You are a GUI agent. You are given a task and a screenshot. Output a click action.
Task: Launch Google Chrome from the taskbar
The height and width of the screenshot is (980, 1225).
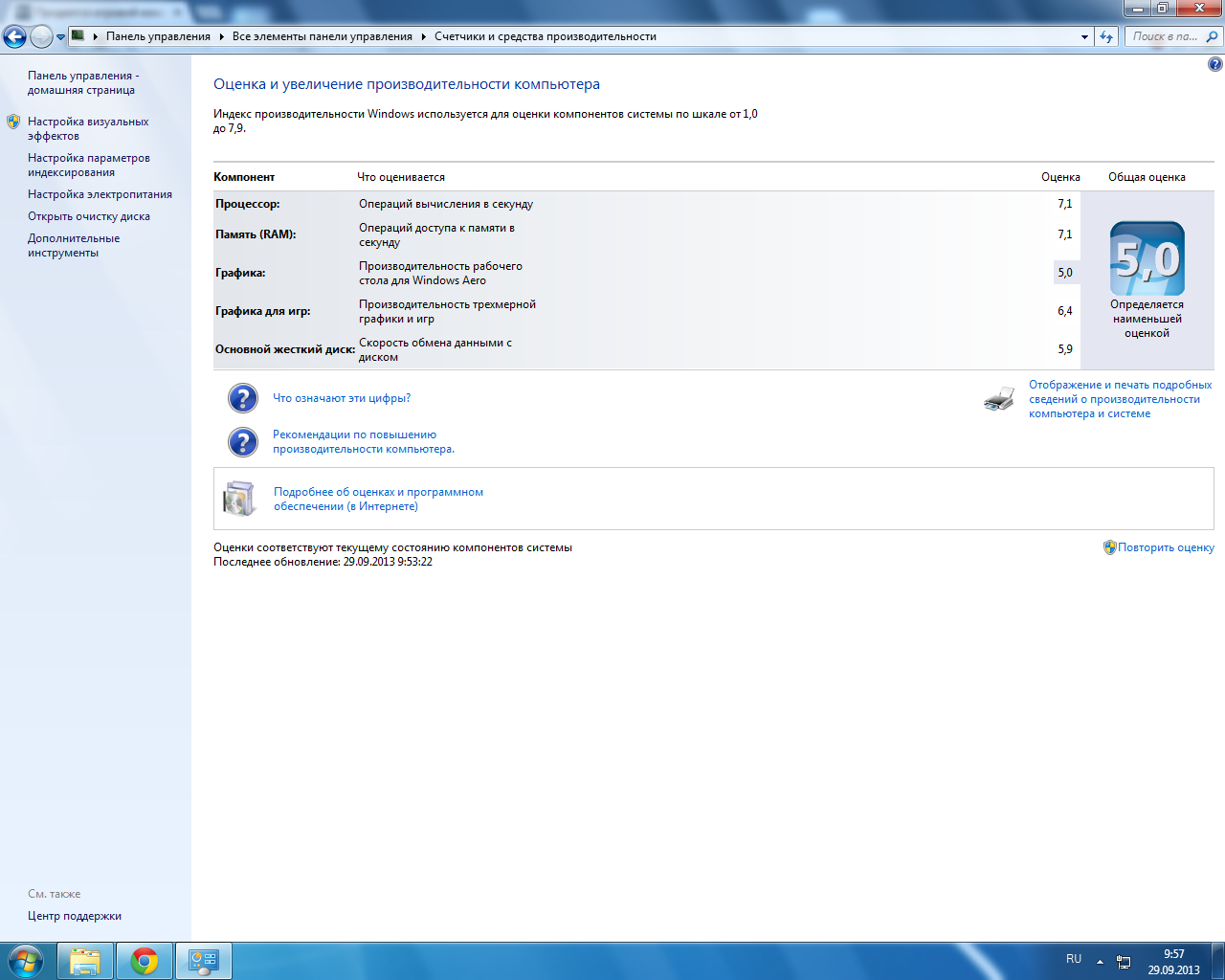145,961
